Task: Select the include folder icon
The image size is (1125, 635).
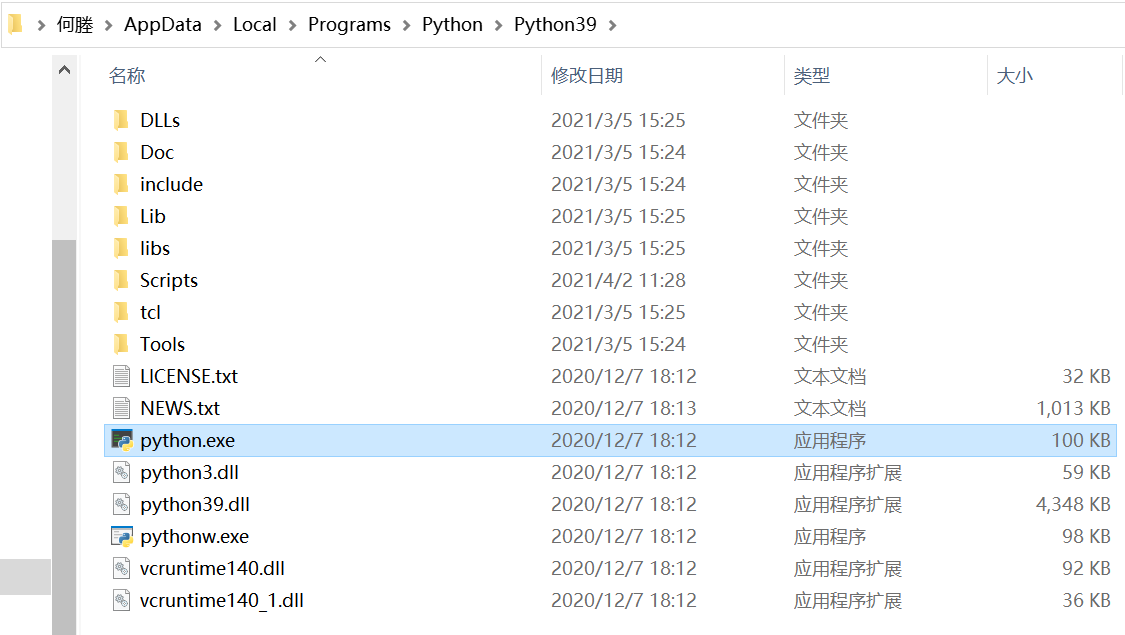Action: pos(121,184)
